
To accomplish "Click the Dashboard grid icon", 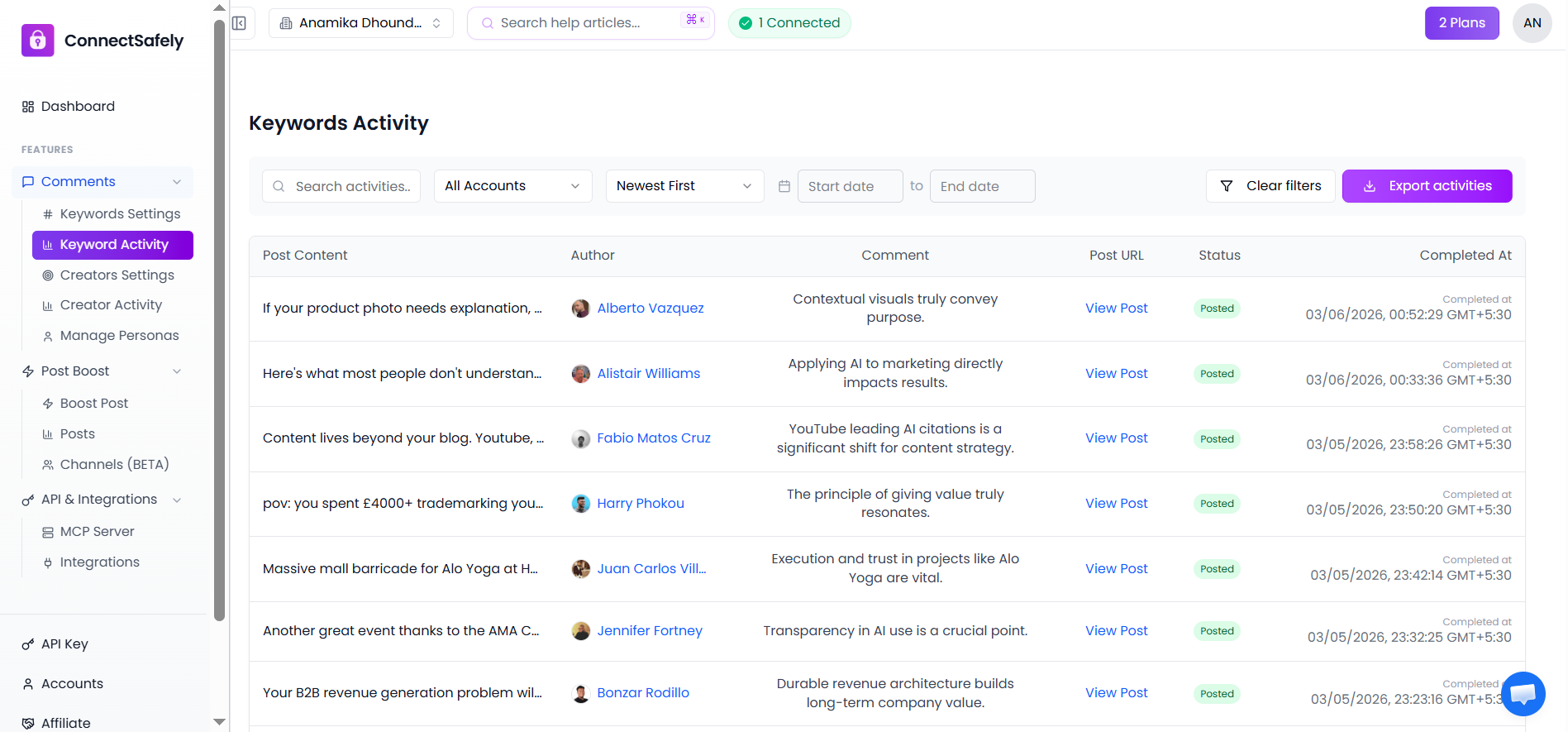I will tap(28, 107).
